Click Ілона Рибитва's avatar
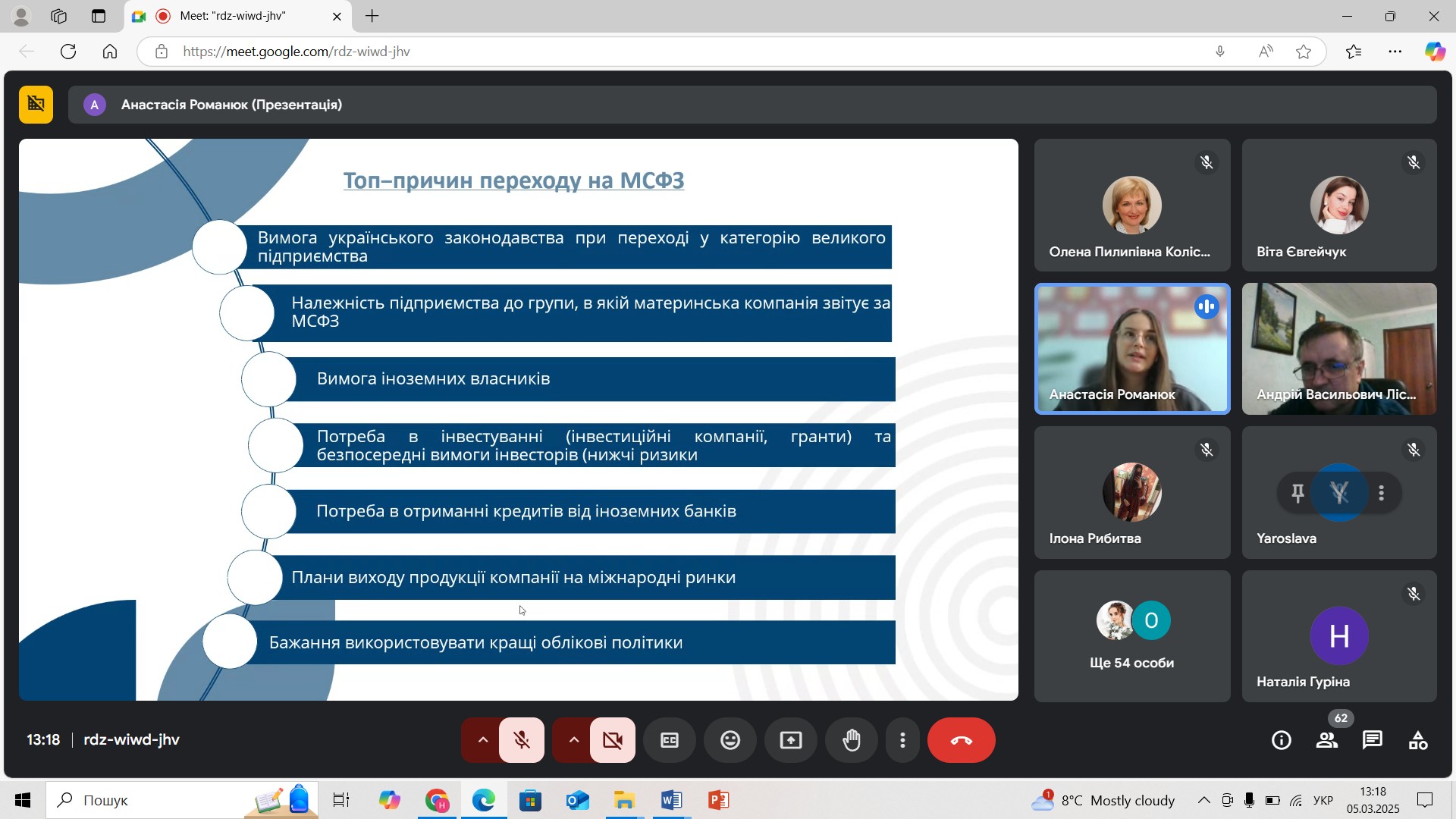Image resolution: width=1456 pixels, height=819 pixels. [x=1132, y=492]
